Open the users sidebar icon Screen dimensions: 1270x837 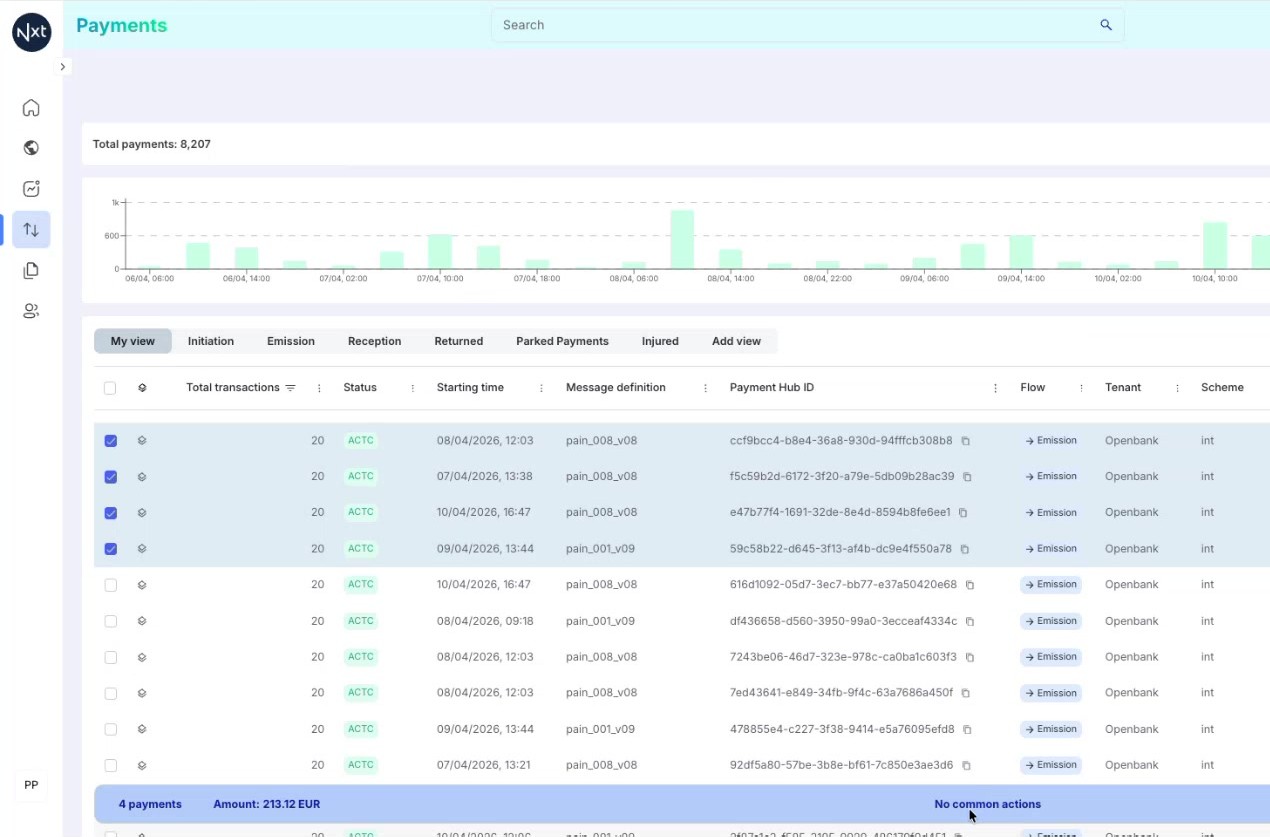(31, 311)
